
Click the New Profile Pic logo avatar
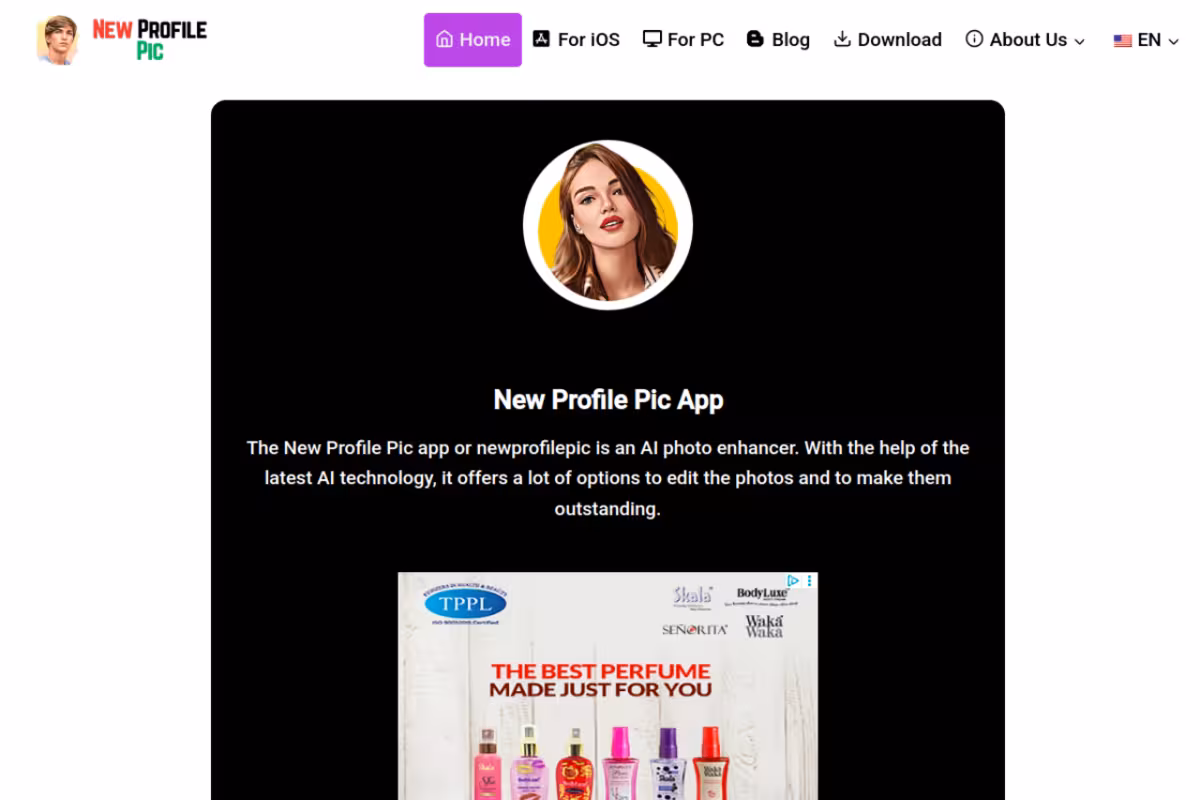(57, 40)
